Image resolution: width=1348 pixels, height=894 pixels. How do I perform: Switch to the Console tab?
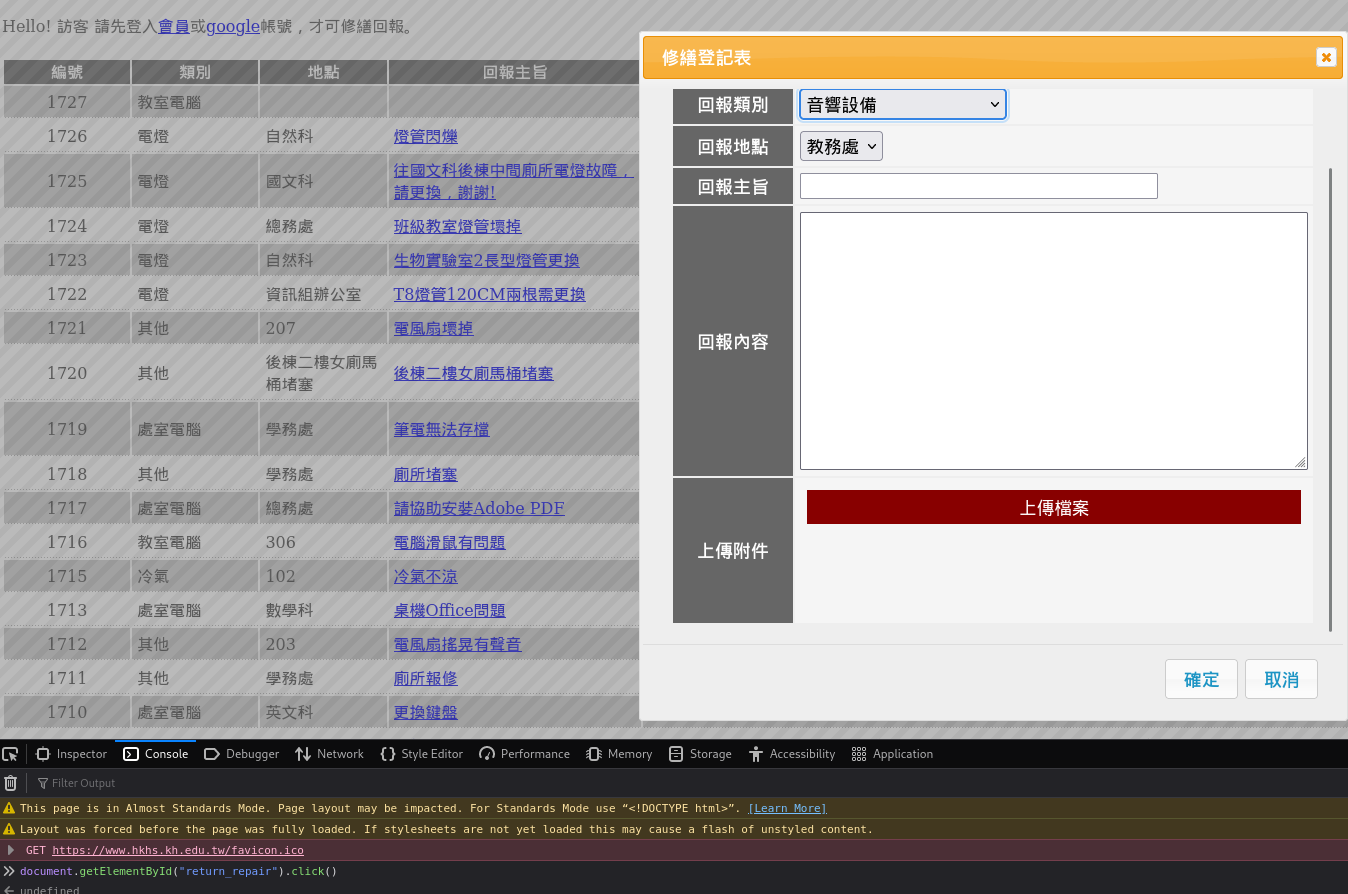tap(156, 754)
